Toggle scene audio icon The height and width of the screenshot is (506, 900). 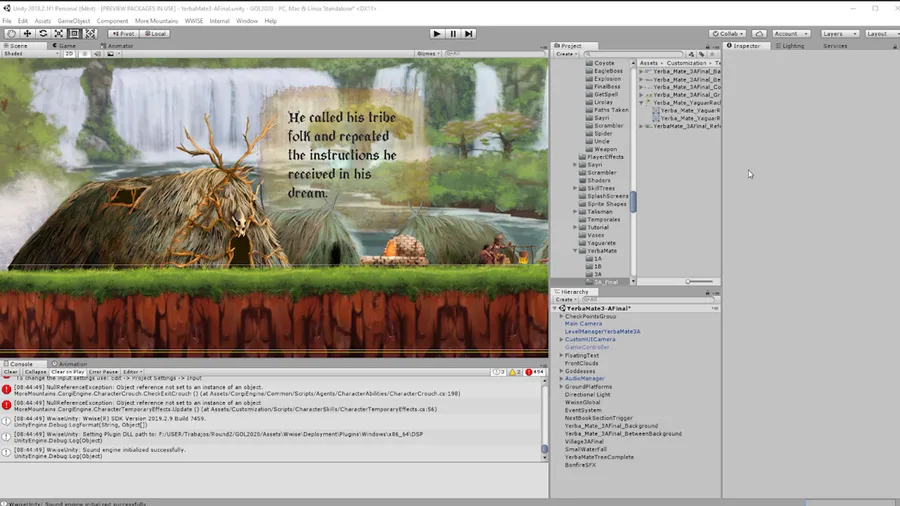click(x=97, y=54)
